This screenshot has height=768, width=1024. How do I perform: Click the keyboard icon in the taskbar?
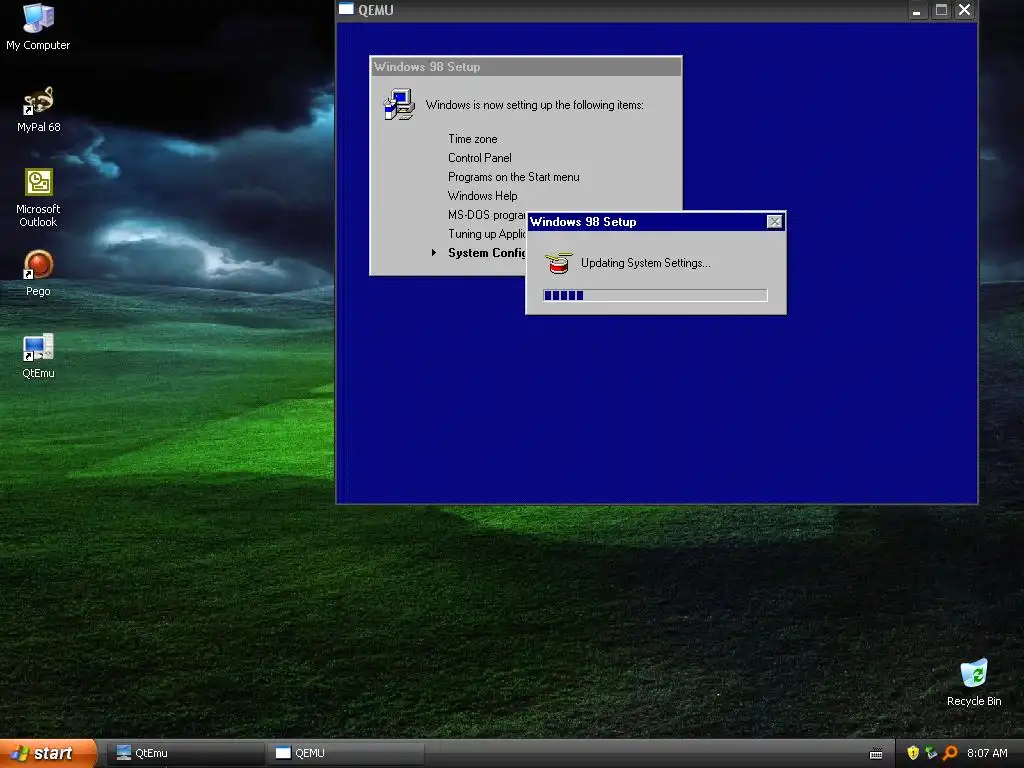pos(876,754)
